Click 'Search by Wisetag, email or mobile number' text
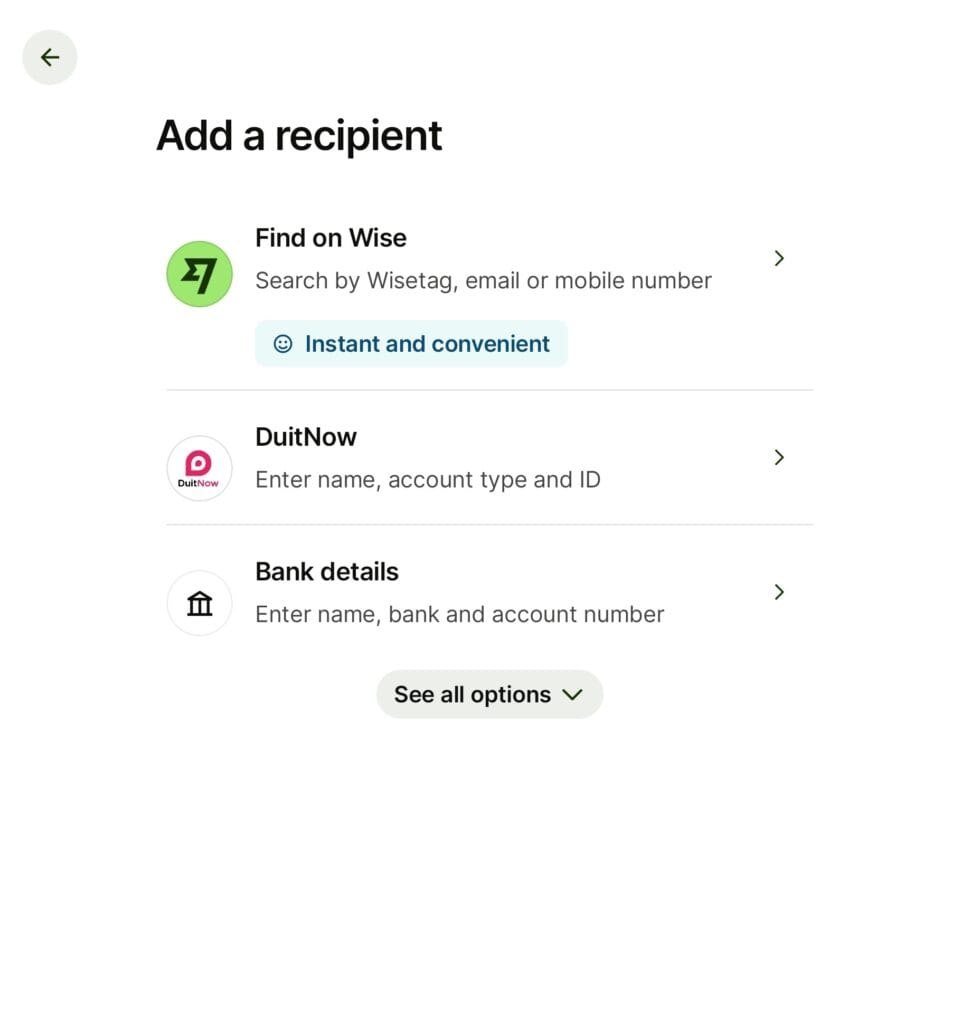 tap(483, 281)
